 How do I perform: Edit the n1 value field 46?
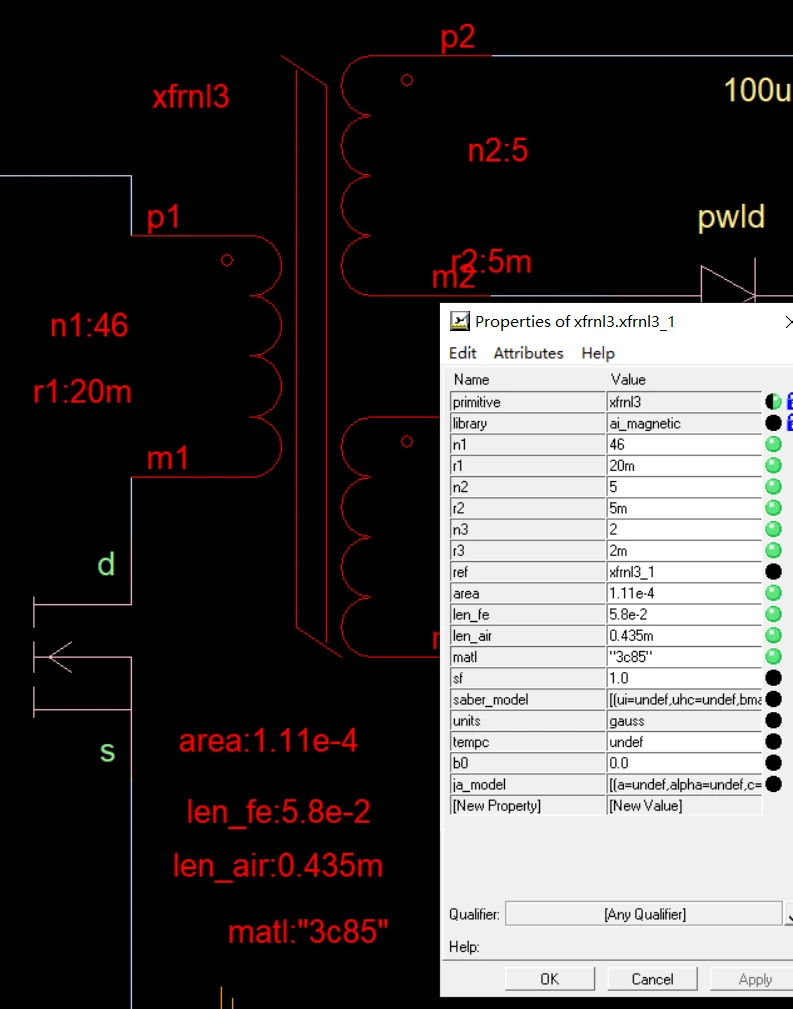coord(684,445)
